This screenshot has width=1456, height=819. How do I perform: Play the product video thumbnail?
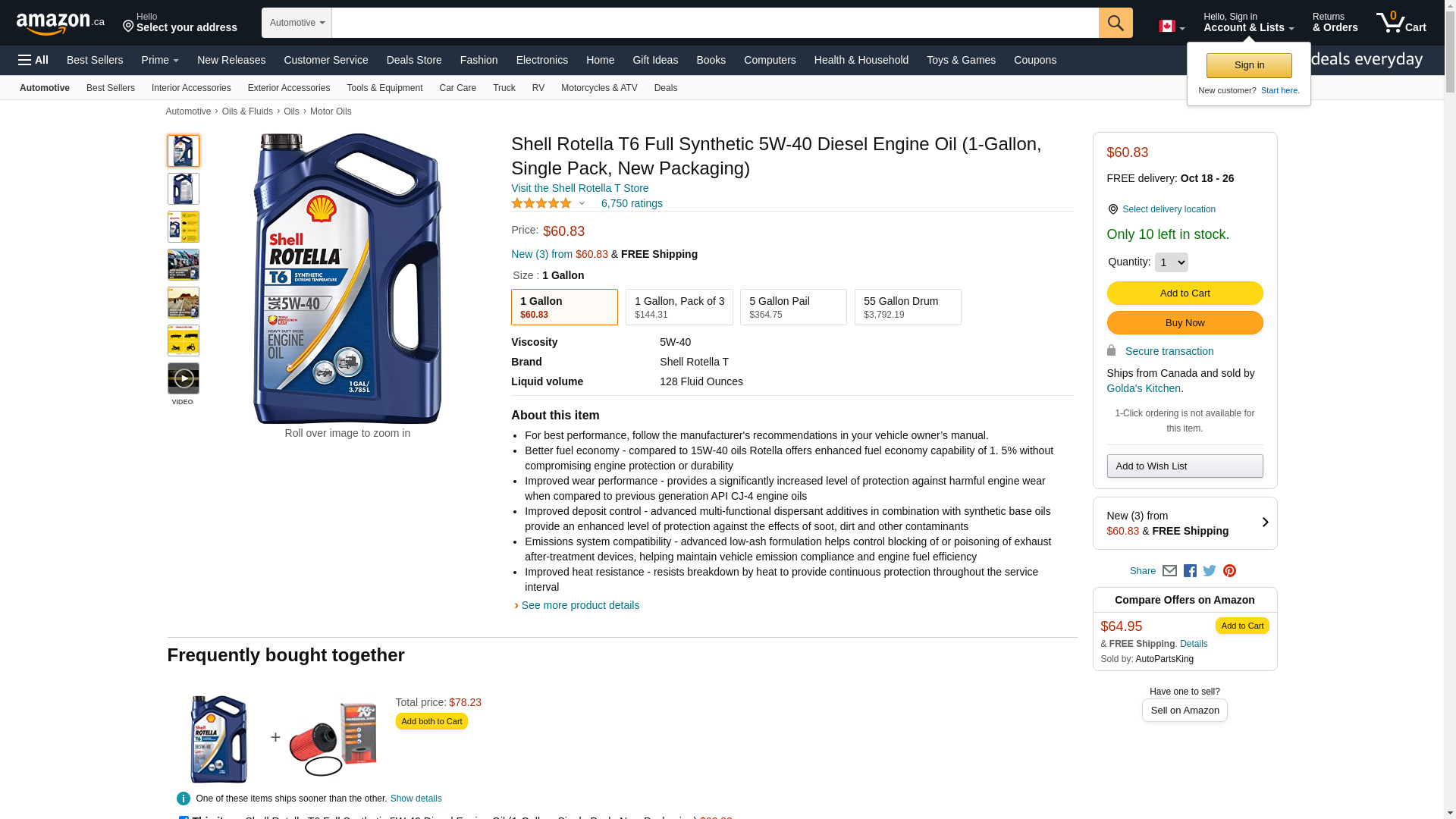point(184,378)
